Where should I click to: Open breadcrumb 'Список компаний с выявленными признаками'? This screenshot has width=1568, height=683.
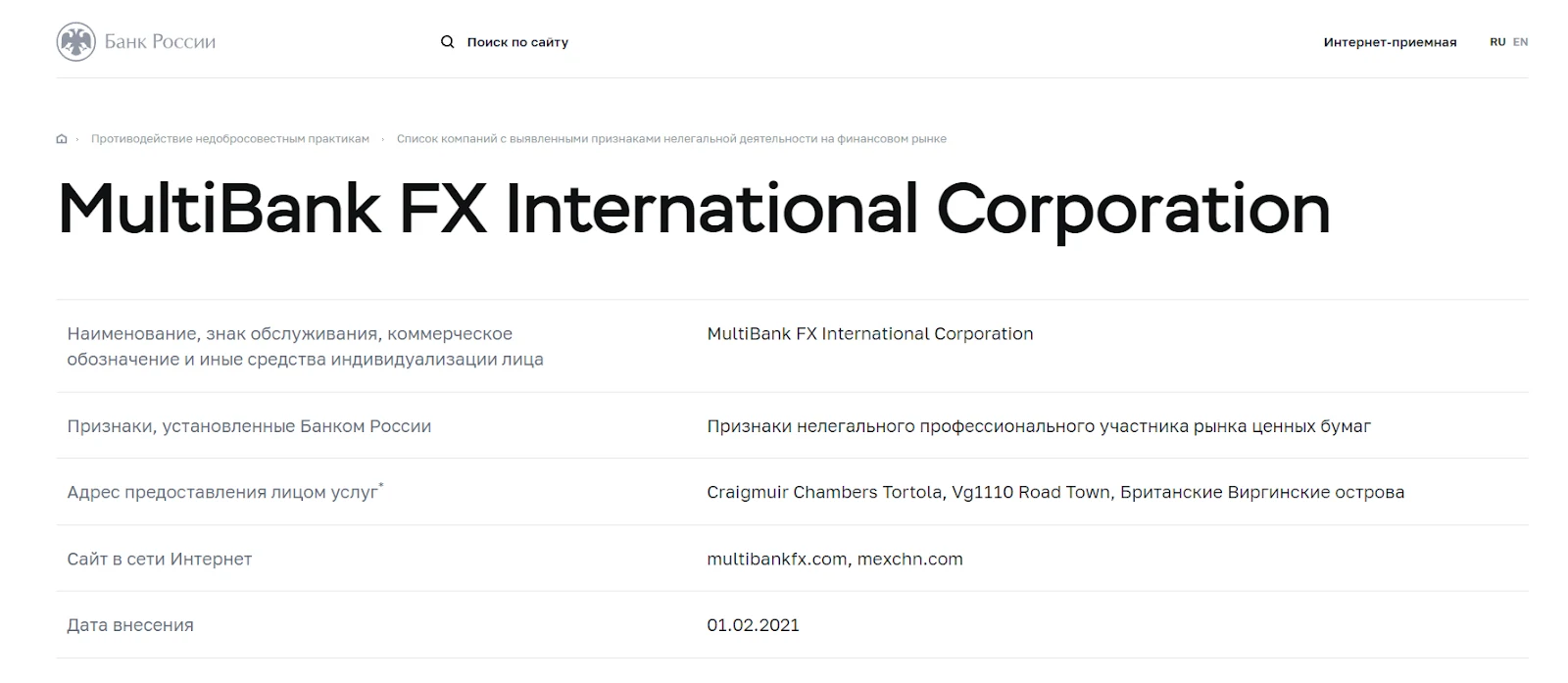click(x=671, y=139)
